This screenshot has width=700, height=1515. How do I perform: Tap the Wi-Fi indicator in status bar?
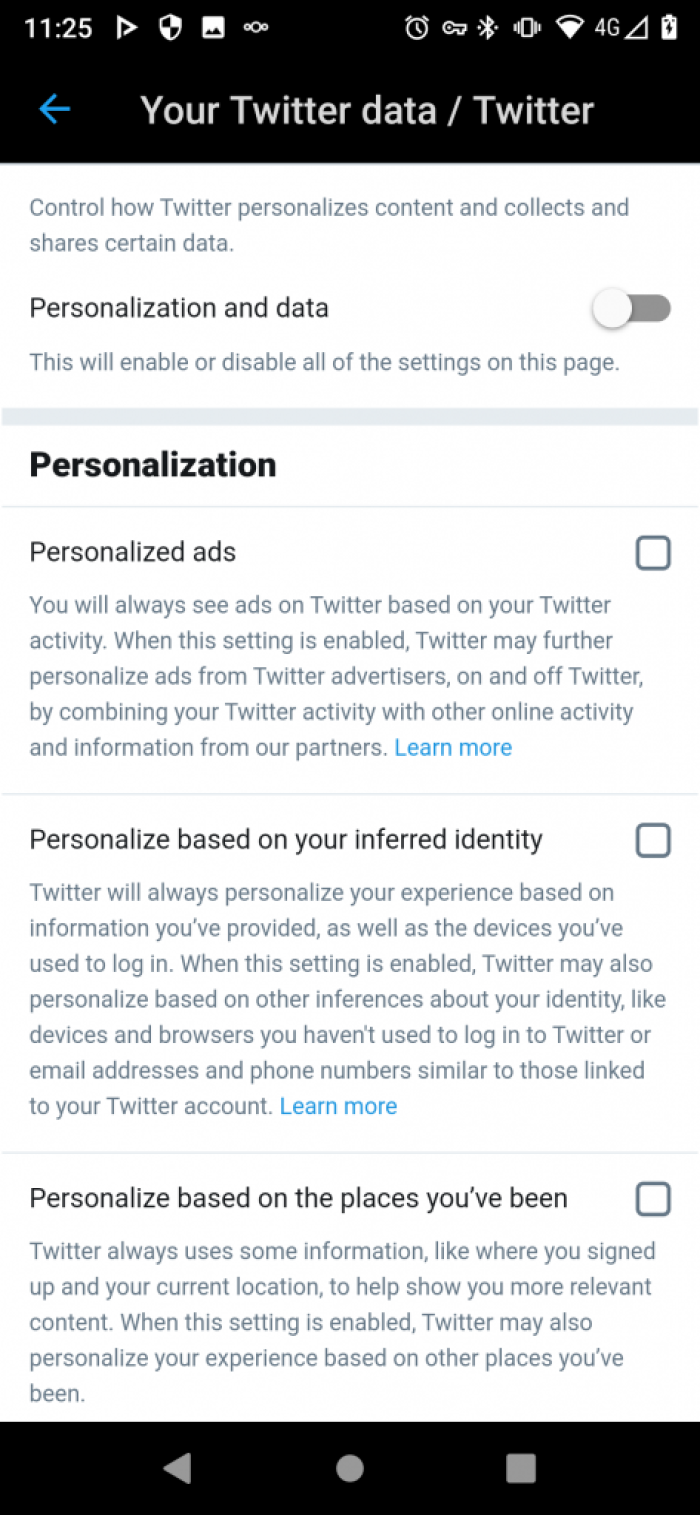coord(569,29)
